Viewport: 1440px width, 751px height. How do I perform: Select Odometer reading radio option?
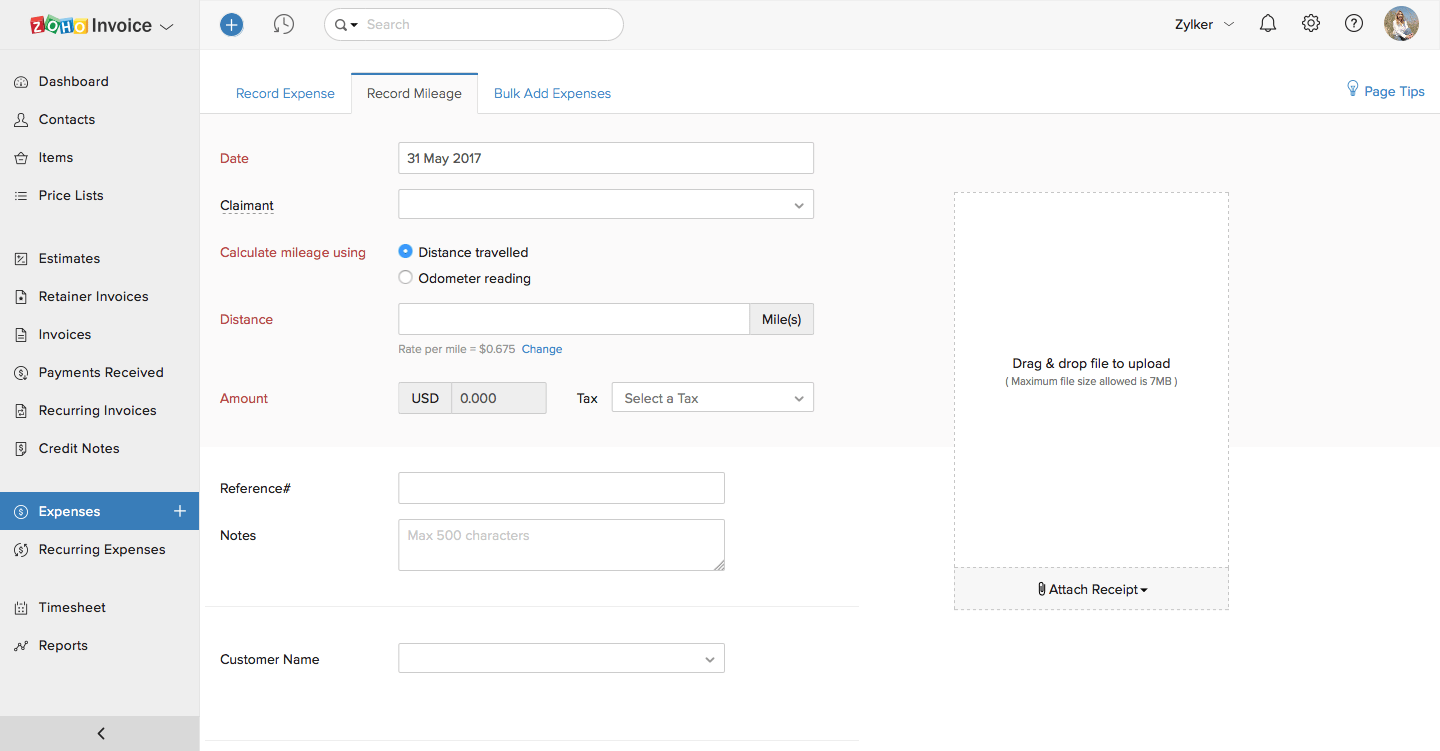pyautogui.click(x=406, y=278)
